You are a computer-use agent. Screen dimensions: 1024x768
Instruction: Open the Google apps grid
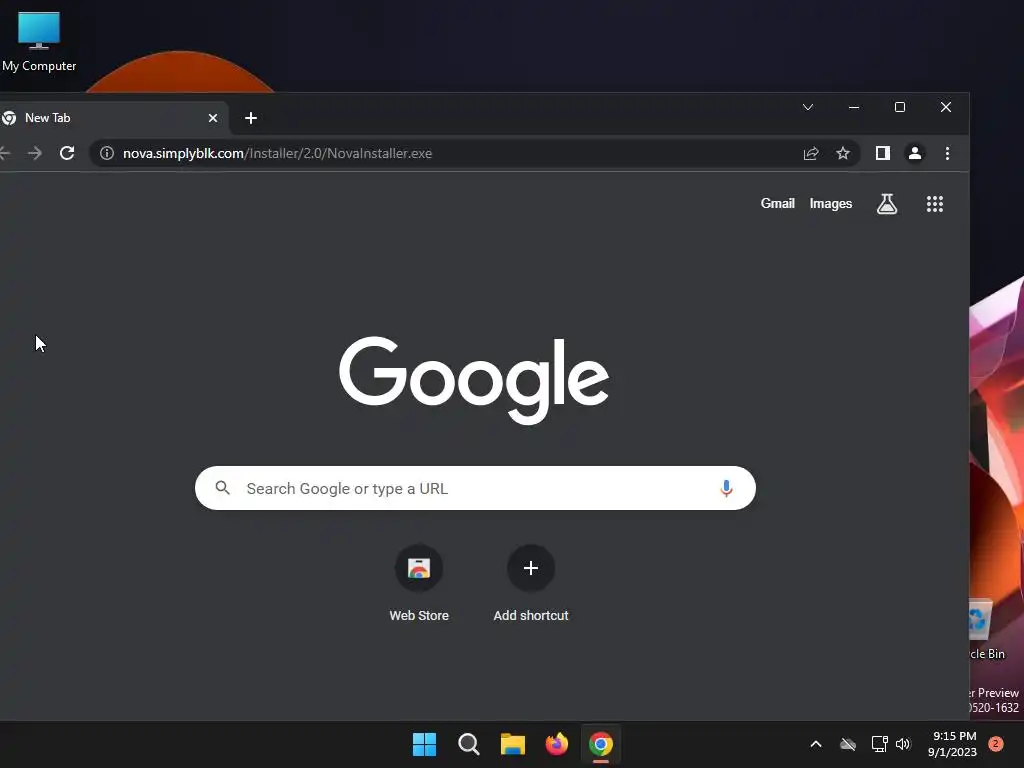pyautogui.click(x=935, y=204)
